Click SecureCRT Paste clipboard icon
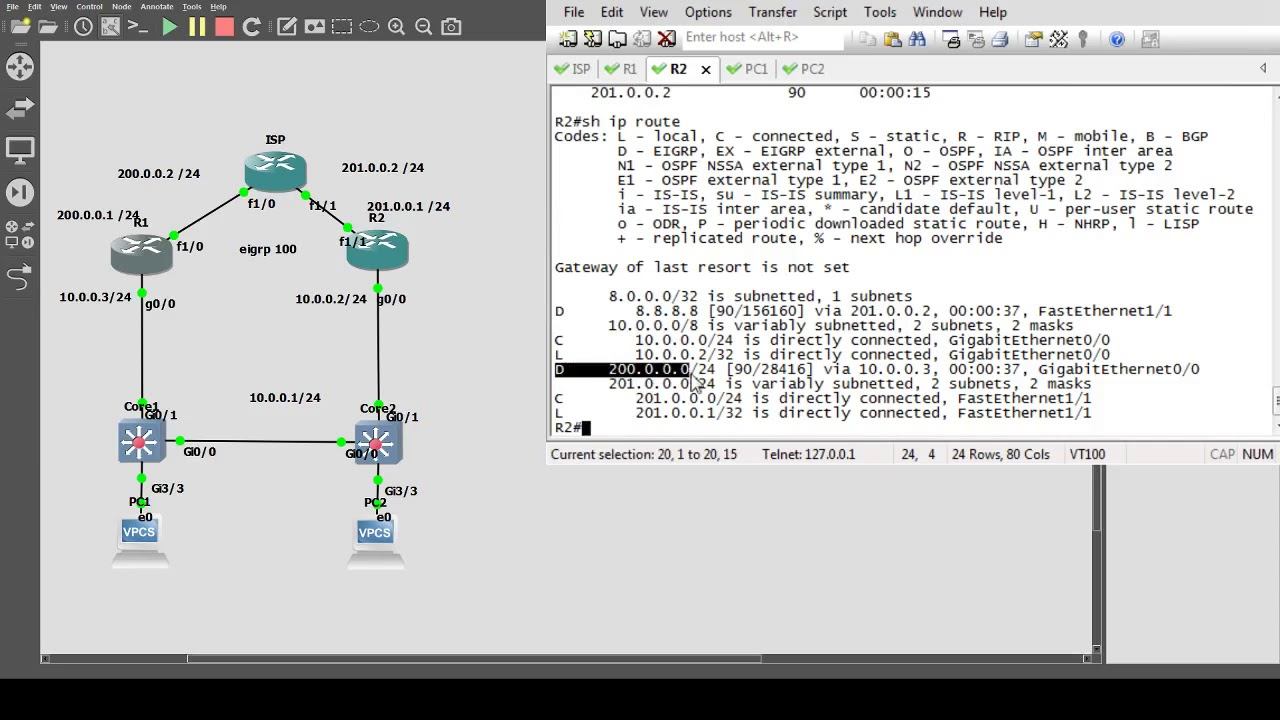Viewport: 1280px width, 720px height. point(892,39)
